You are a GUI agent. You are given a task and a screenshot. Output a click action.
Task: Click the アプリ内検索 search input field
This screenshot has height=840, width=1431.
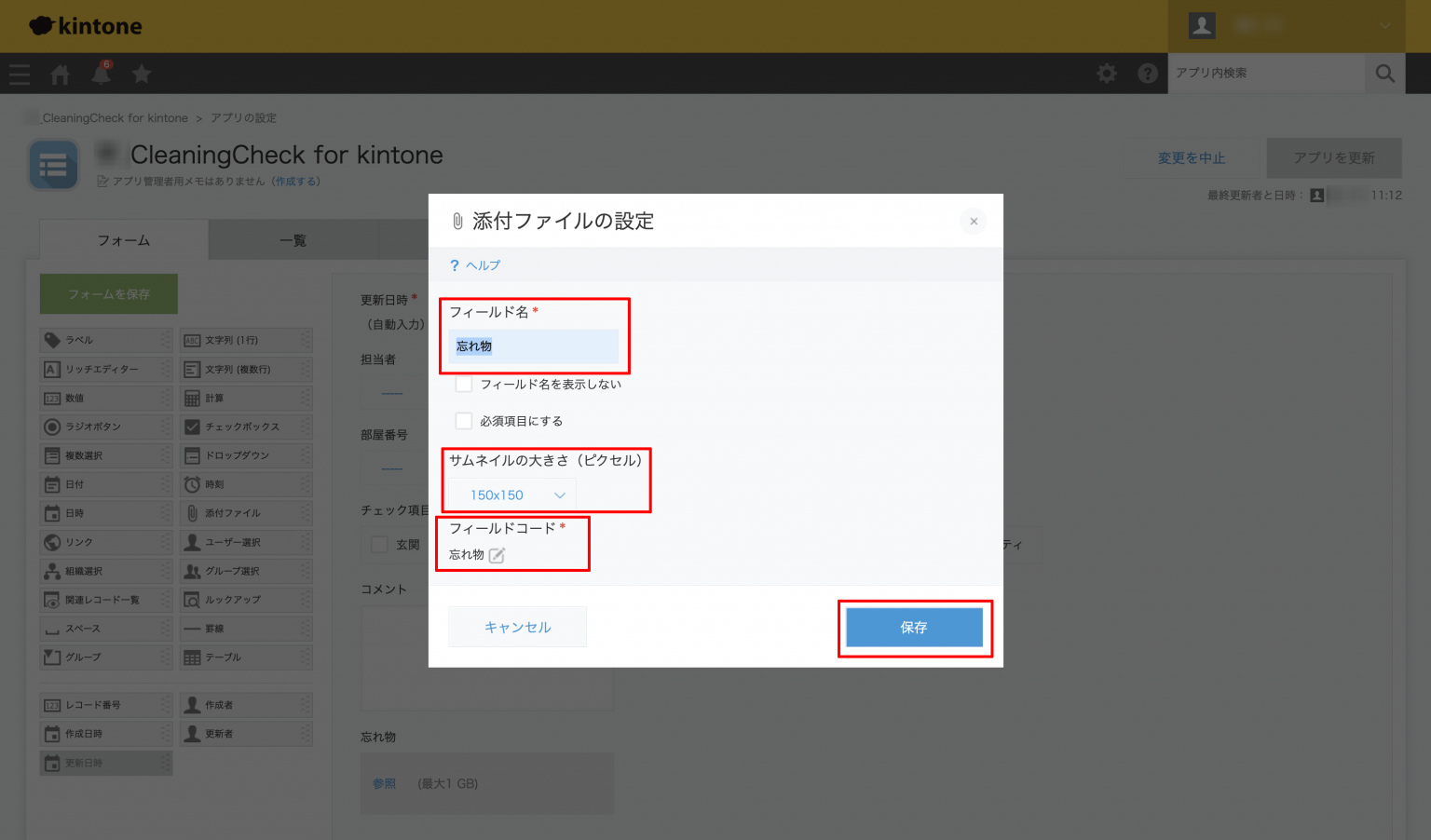coord(1267,73)
